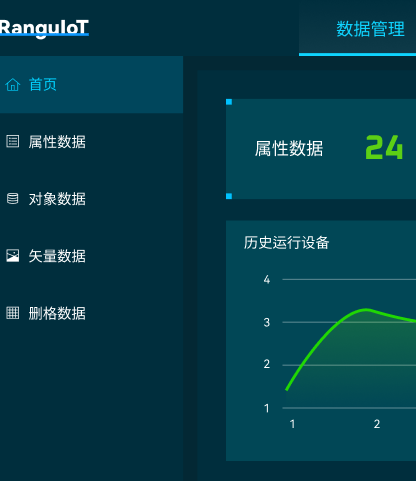Click the peak of the green chart line
416x481 pixels.
[x=366, y=309]
